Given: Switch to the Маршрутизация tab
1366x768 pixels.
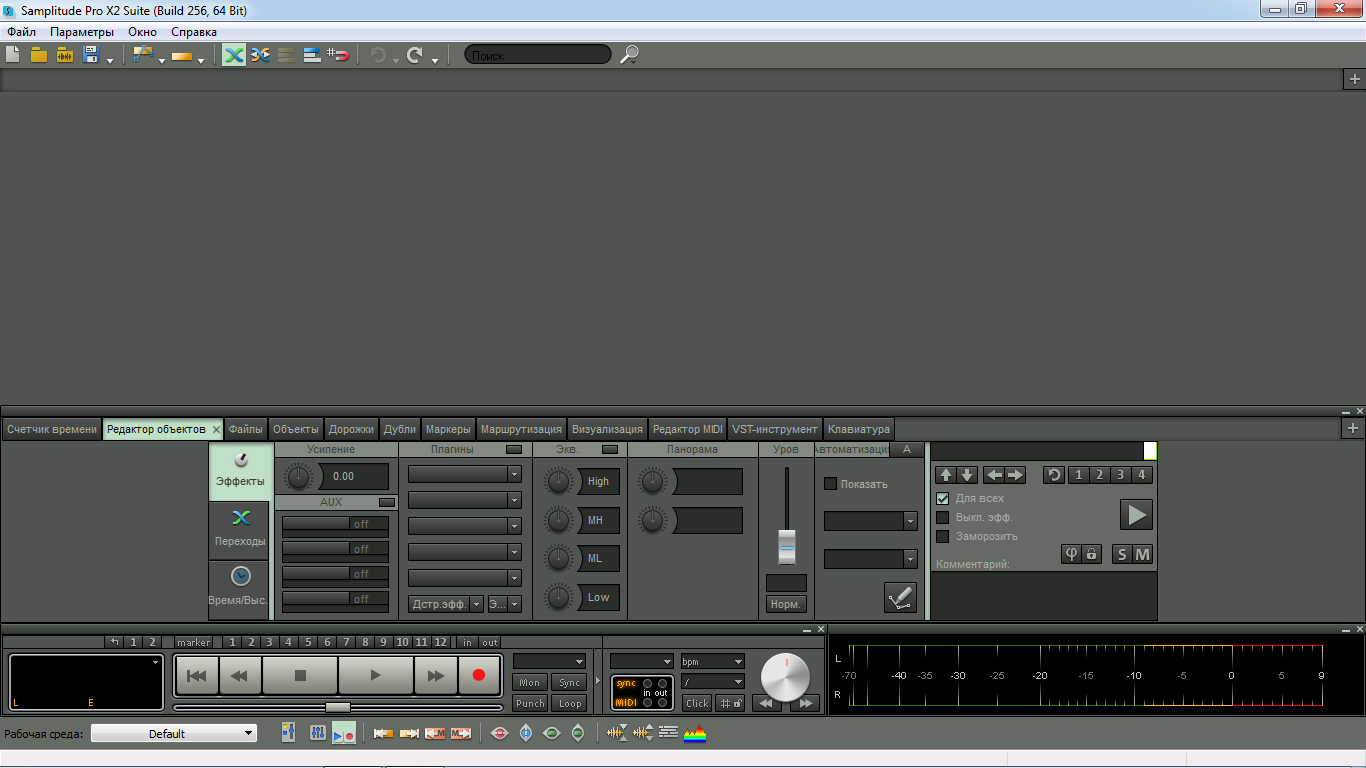Looking at the screenshot, I should coord(521,429).
